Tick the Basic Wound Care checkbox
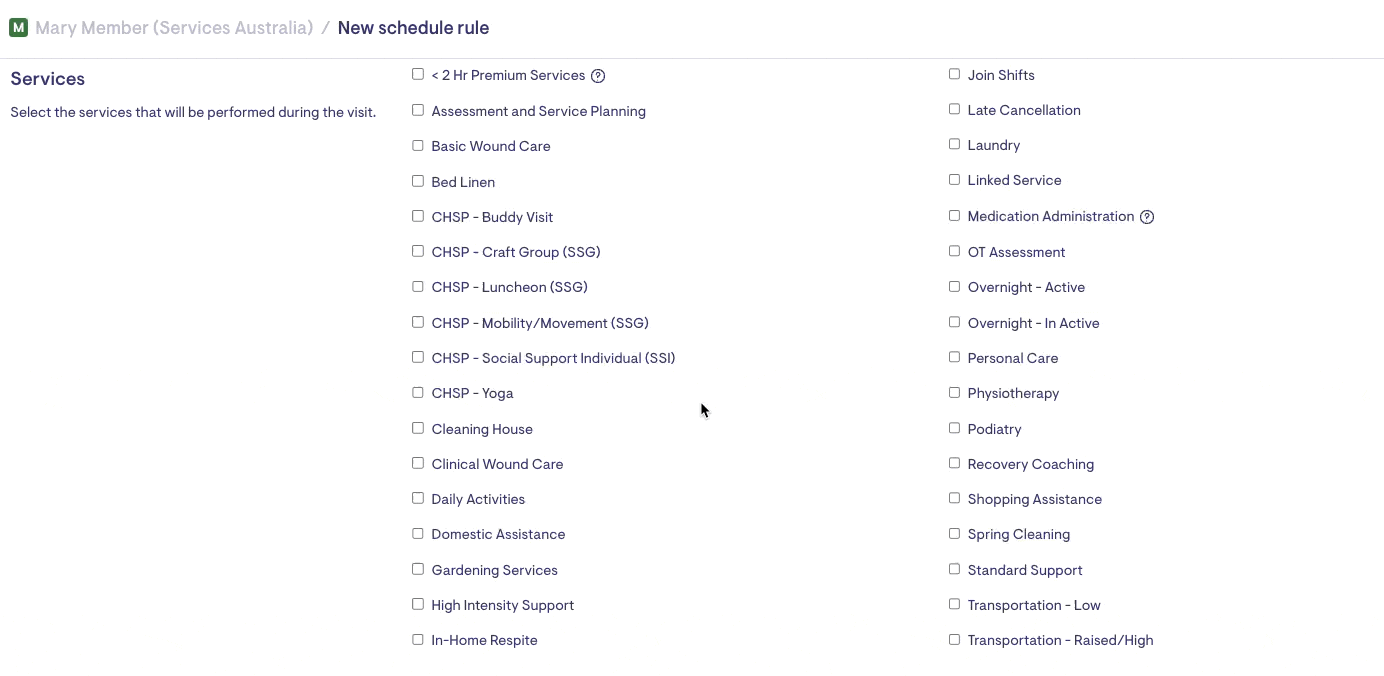 click(418, 146)
